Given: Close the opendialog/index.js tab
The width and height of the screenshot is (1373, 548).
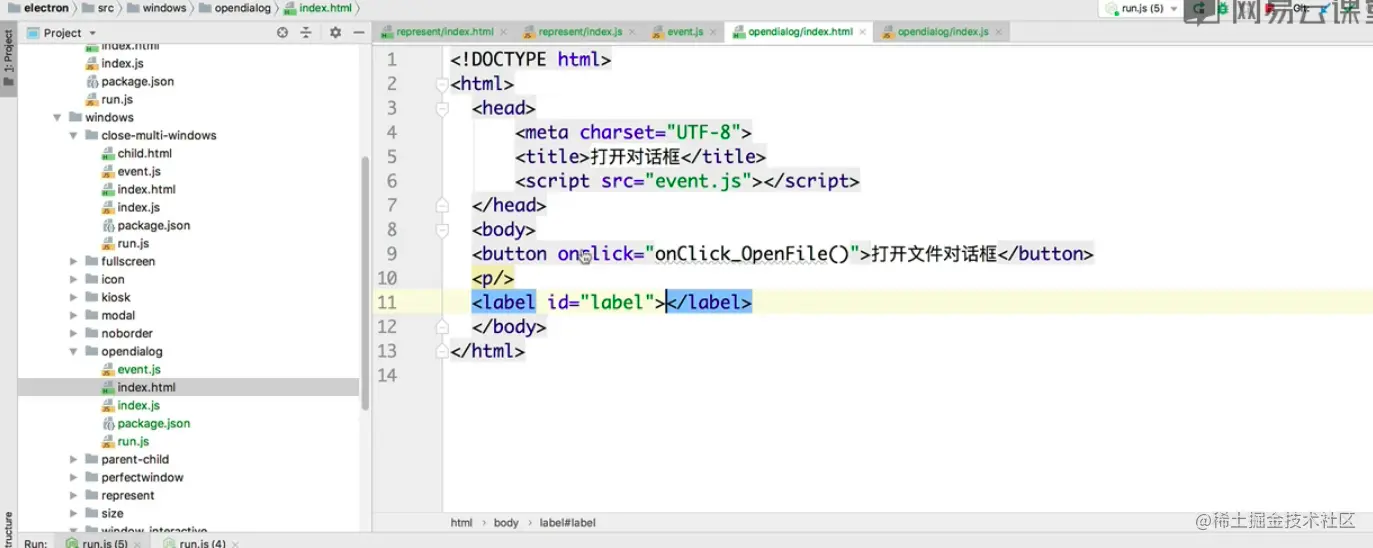Looking at the screenshot, I should (x=999, y=32).
